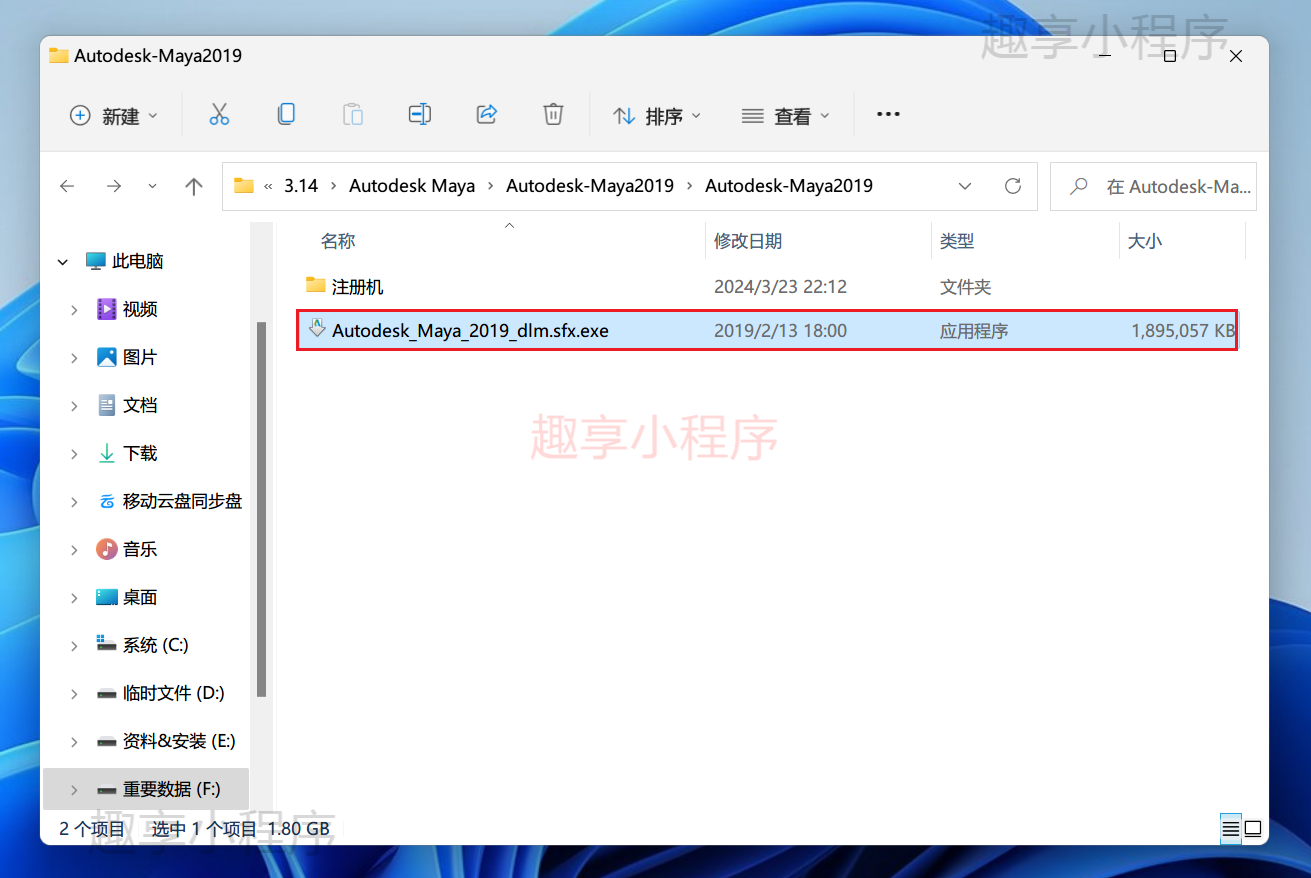
Task: Click the Autodesk Maya breadcrumb segment
Action: (x=412, y=186)
